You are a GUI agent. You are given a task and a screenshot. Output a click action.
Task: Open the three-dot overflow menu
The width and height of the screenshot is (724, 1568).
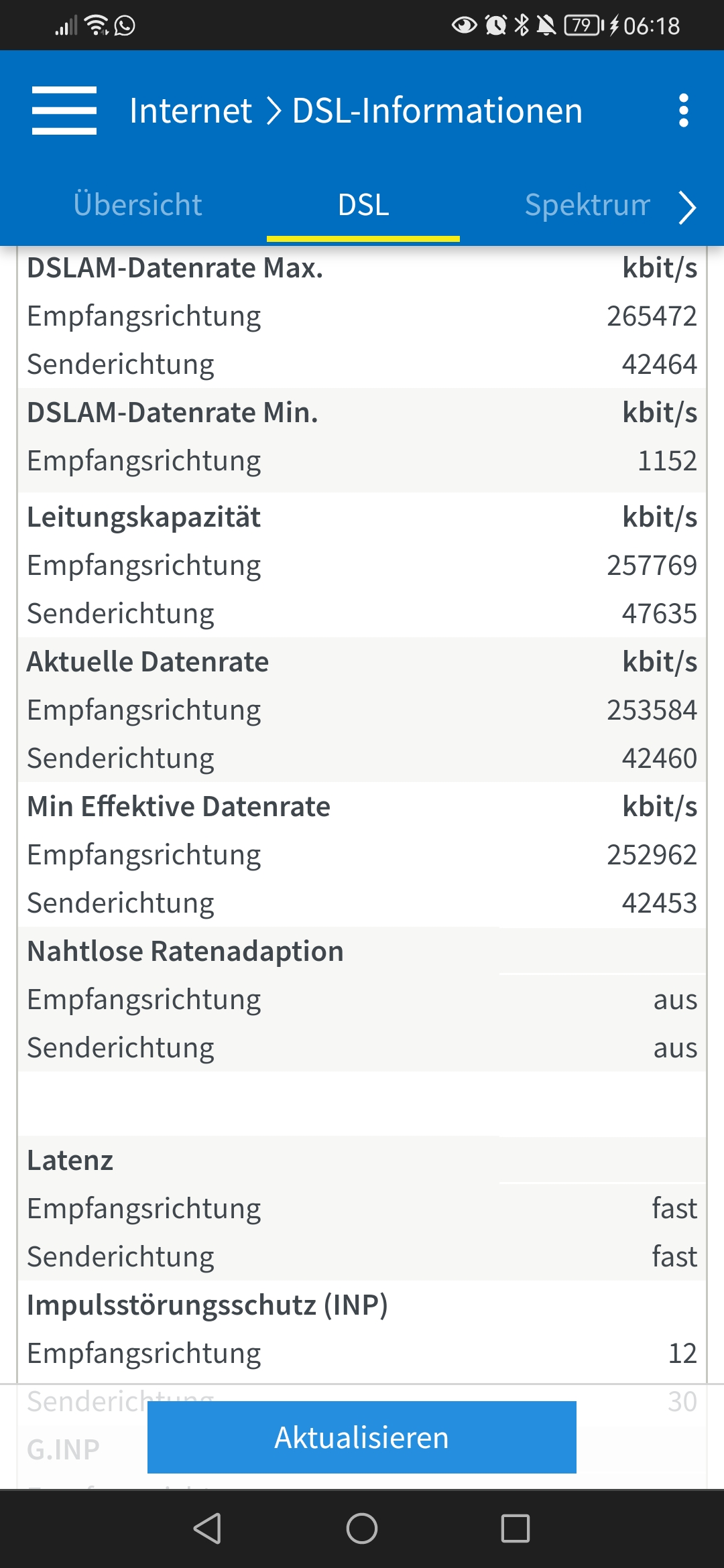point(683,111)
